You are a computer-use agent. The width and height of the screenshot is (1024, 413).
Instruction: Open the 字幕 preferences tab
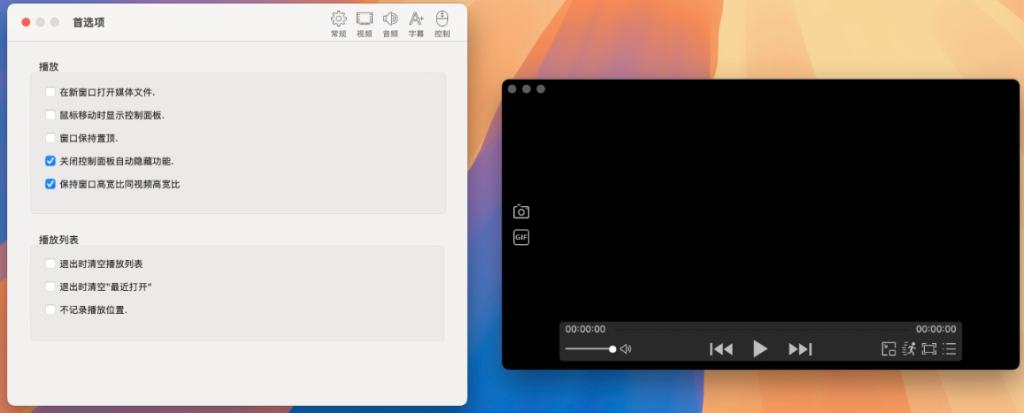416,23
